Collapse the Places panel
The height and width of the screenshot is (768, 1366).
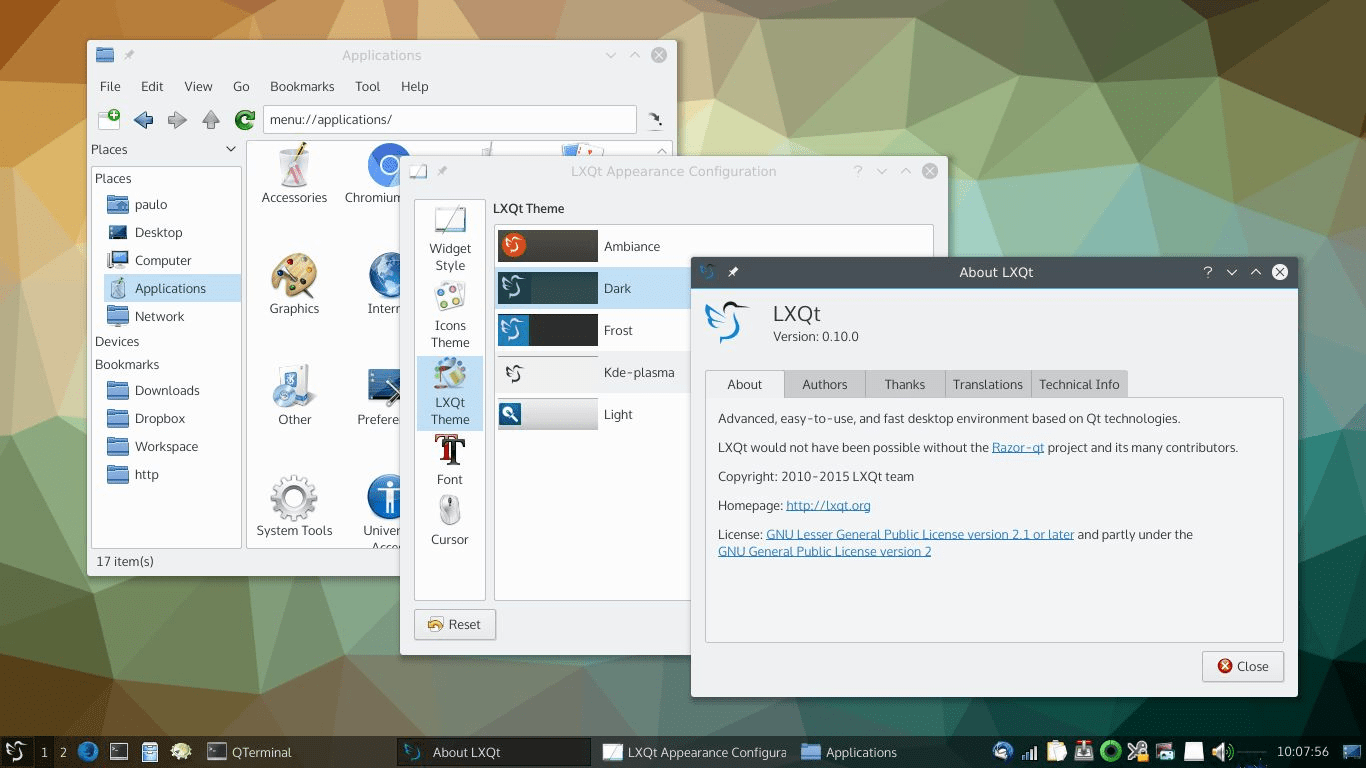[x=231, y=149]
